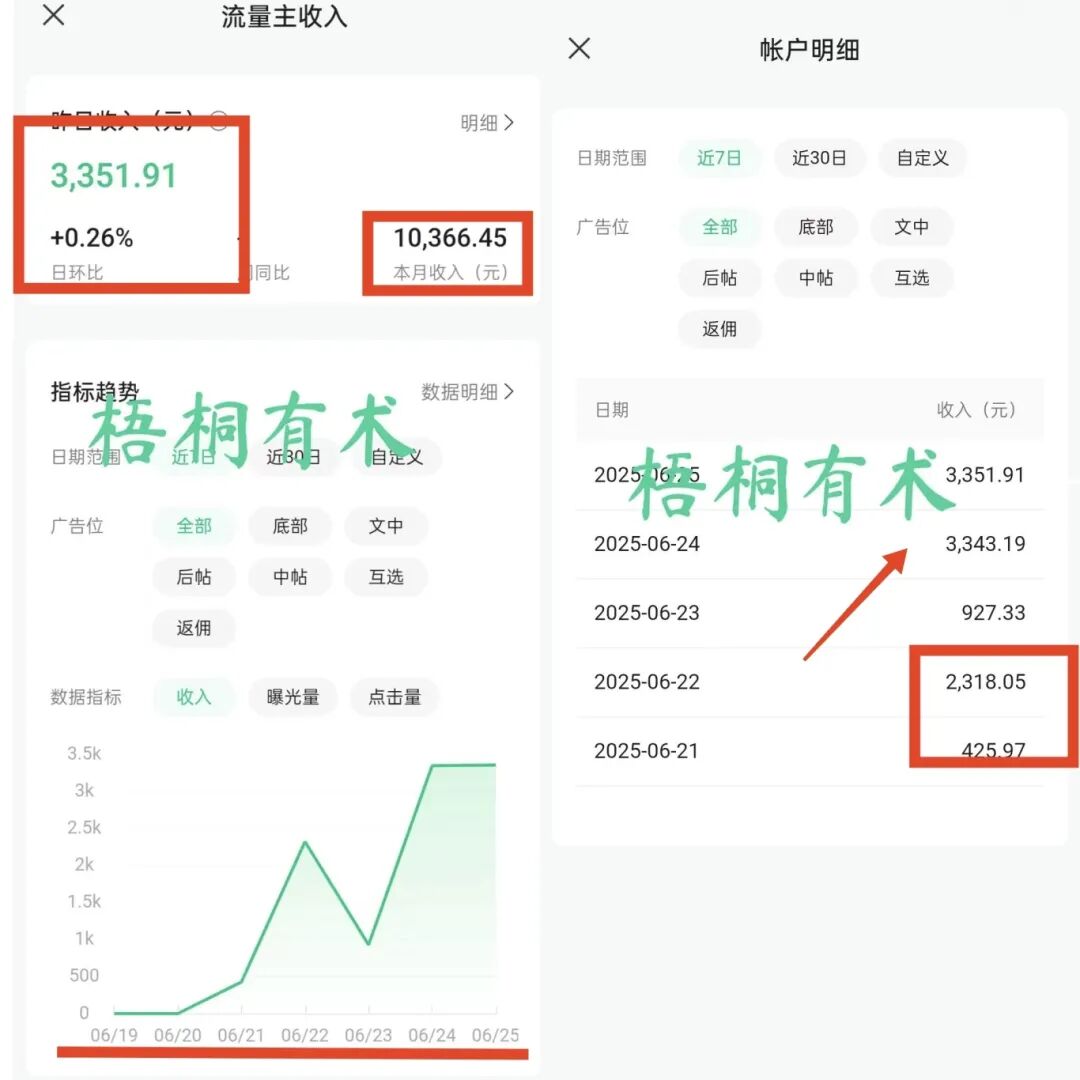Expand 数据明细 next to 指标趋势
Viewport: 1080px width, 1080px height.
(467, 392)
